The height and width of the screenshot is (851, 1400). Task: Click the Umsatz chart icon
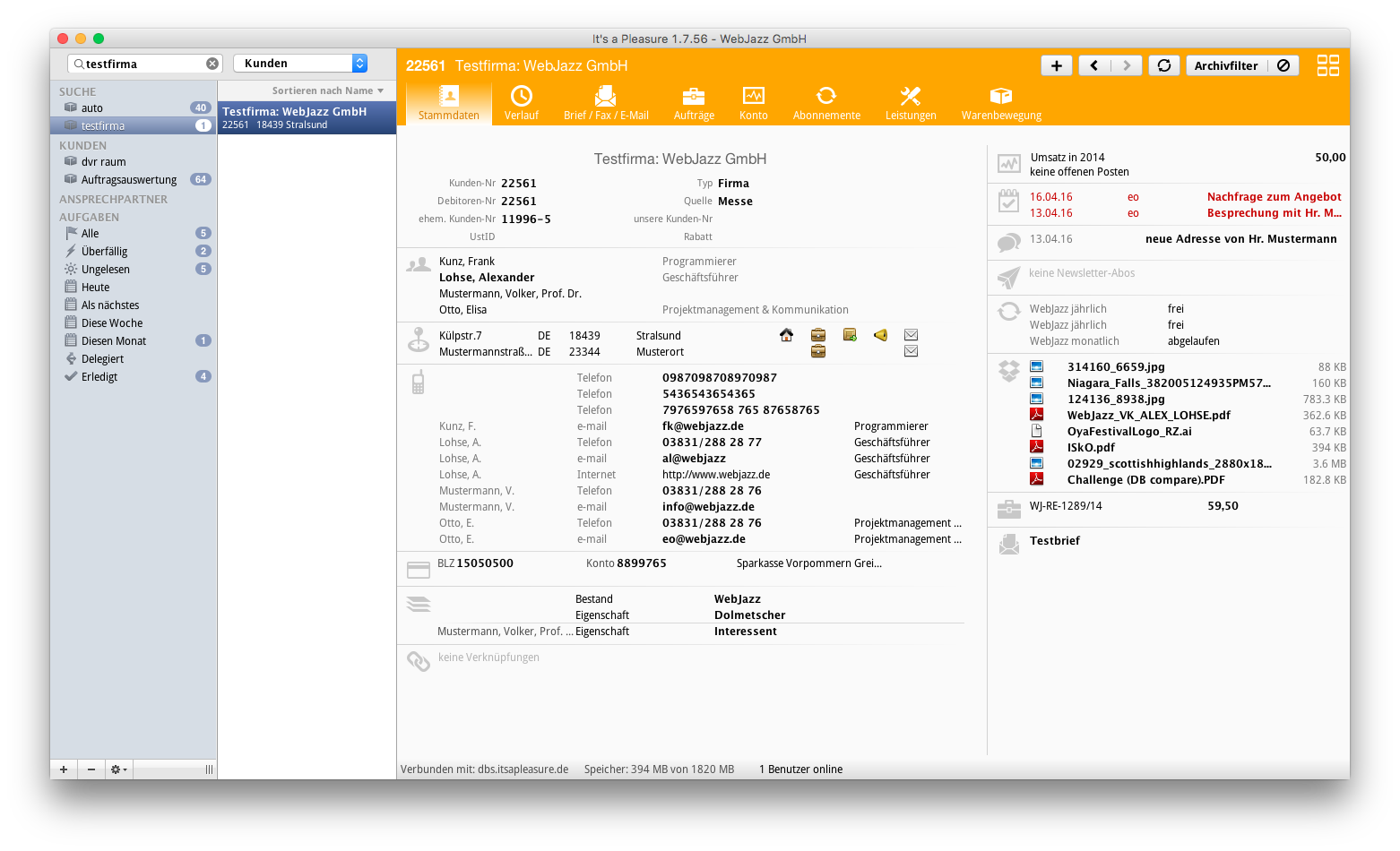1009,164
